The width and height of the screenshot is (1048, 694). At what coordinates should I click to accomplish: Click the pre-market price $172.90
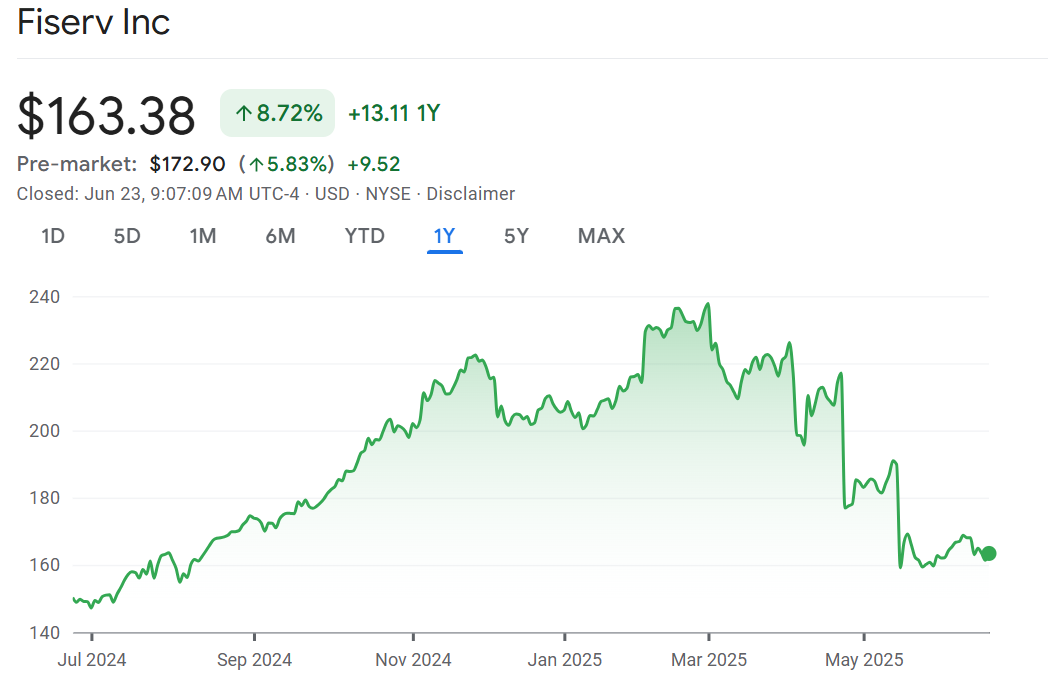tap(187, 164)
